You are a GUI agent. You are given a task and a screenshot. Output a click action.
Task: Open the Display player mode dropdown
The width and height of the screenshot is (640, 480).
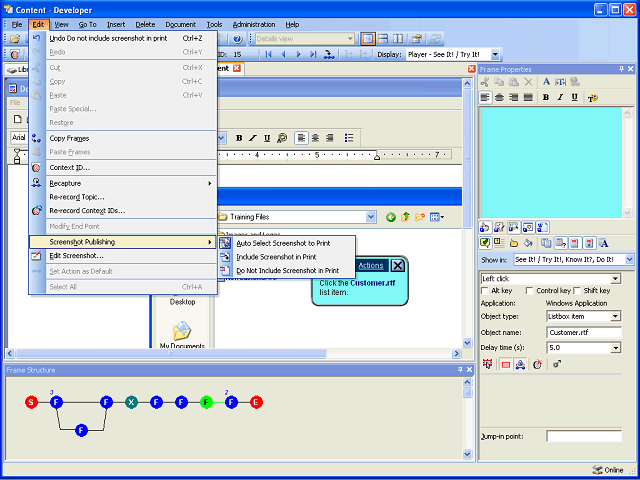coord(495,54)
